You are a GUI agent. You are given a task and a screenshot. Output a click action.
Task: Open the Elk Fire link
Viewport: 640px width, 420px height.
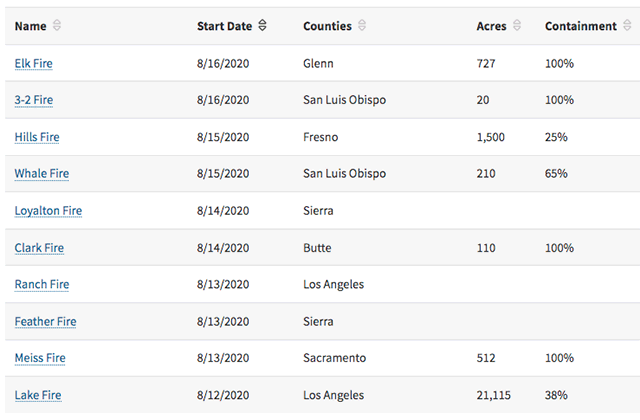[33, 63]
